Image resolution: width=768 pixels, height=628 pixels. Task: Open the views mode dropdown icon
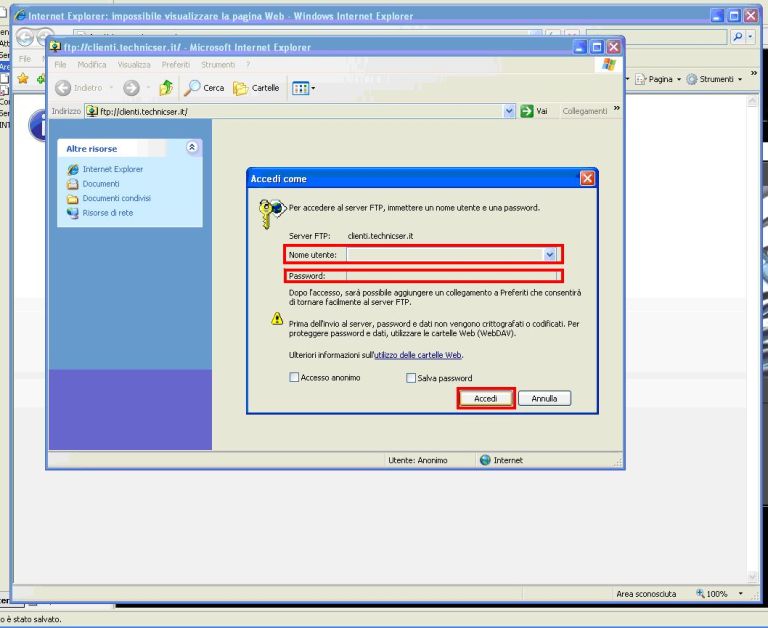(303, 88)
